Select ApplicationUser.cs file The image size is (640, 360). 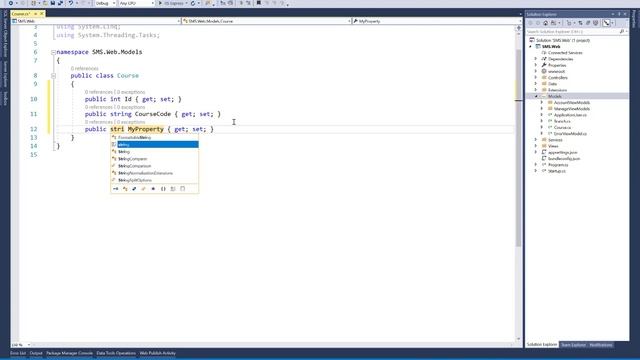pos(570,115)
